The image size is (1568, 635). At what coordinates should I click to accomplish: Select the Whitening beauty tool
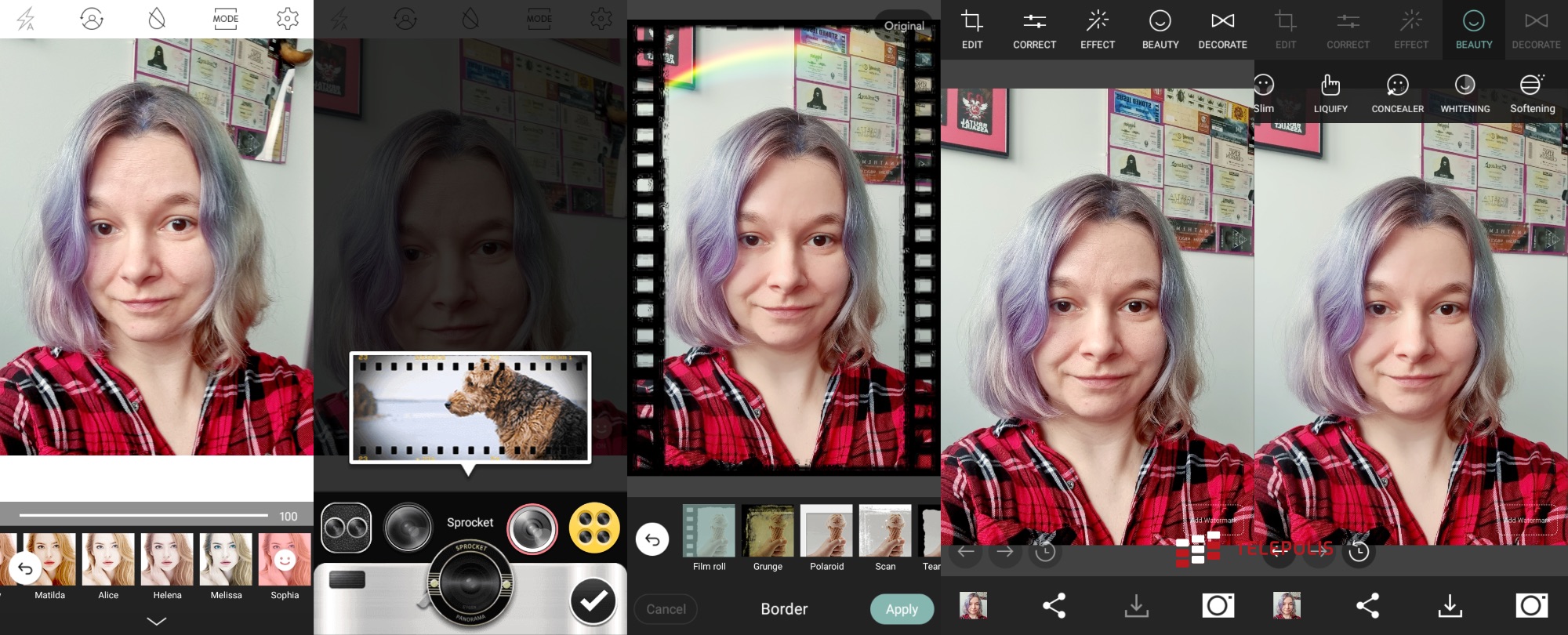click(x=1465, y=93)
